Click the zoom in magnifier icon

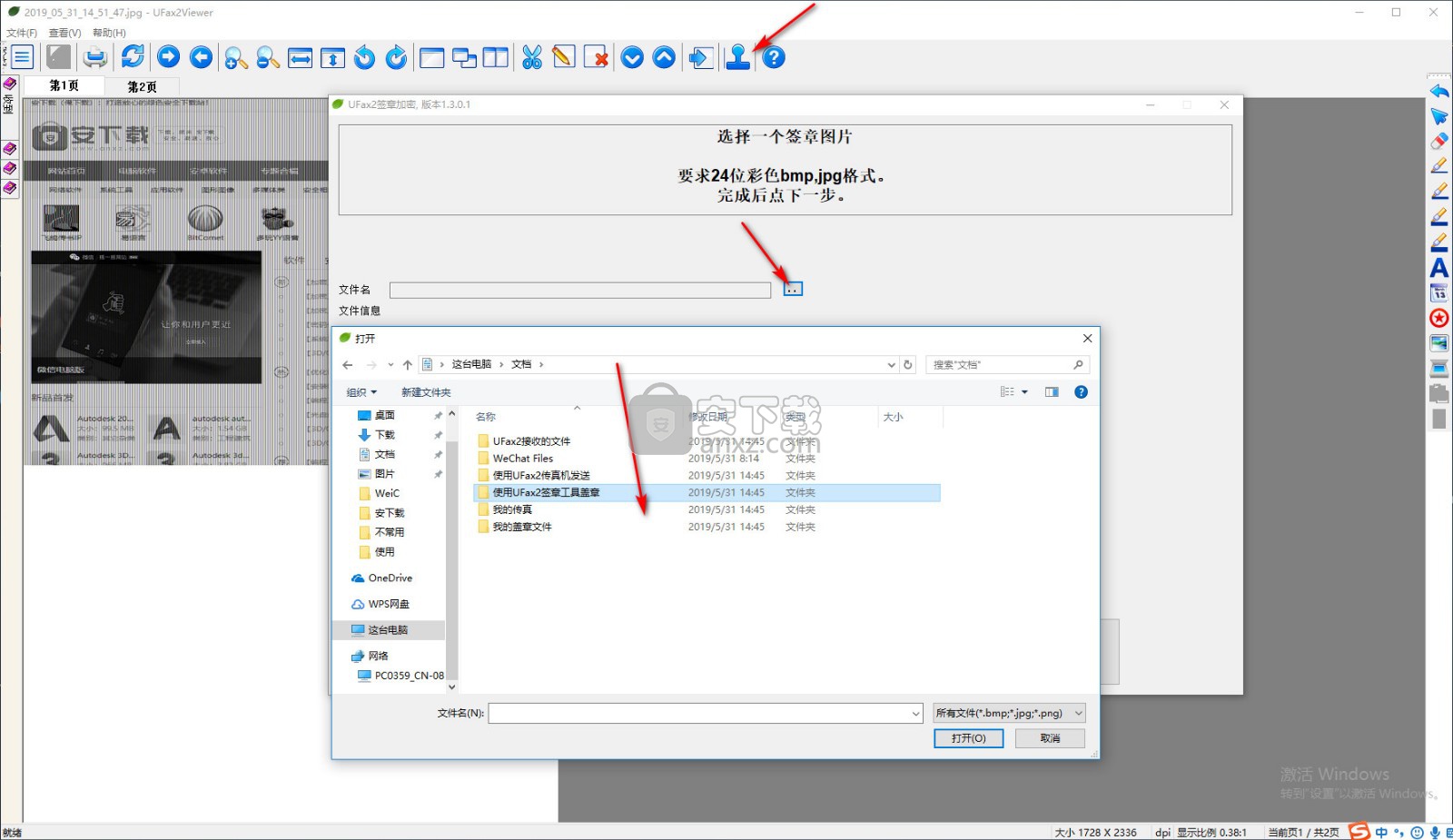[x=235, y=57]
